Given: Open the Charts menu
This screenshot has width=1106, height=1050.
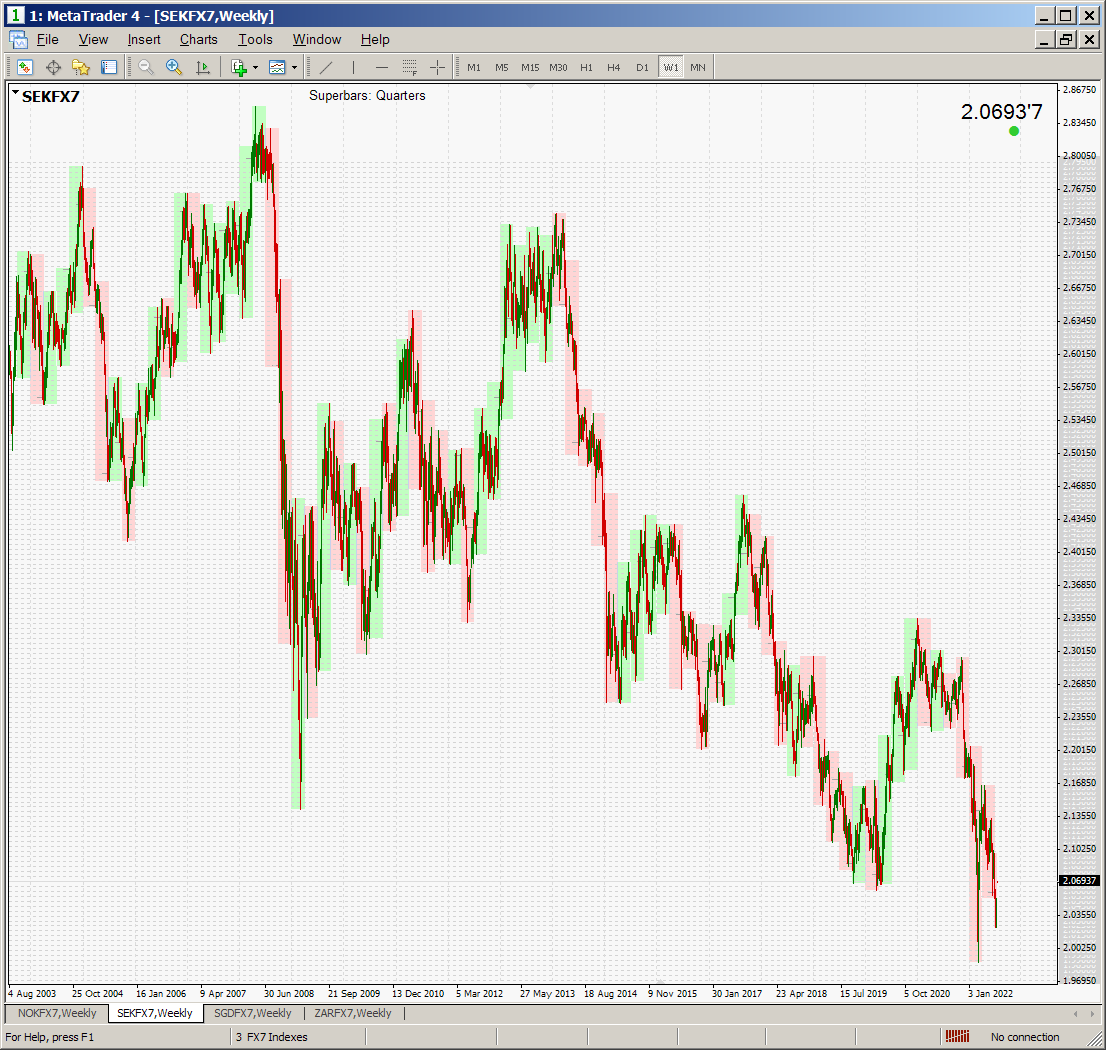Looking at the screenshot, I should coord(198,40).
